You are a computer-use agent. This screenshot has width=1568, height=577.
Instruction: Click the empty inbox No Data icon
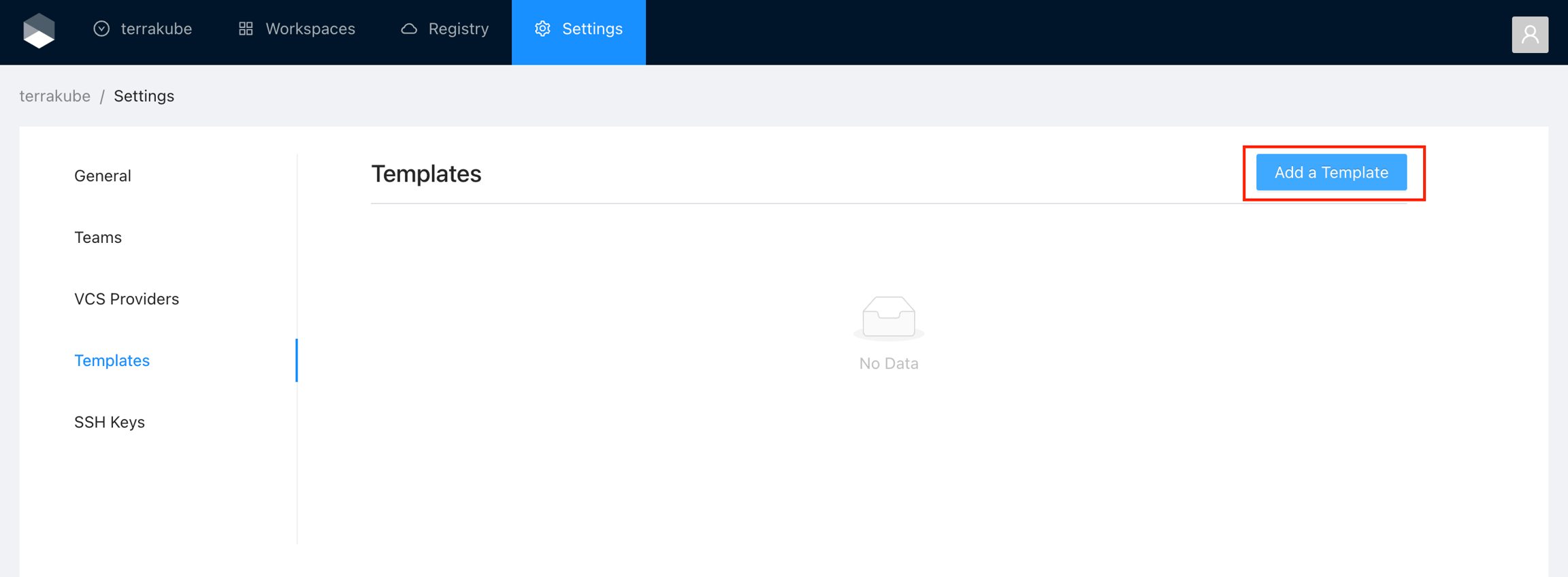888,317
